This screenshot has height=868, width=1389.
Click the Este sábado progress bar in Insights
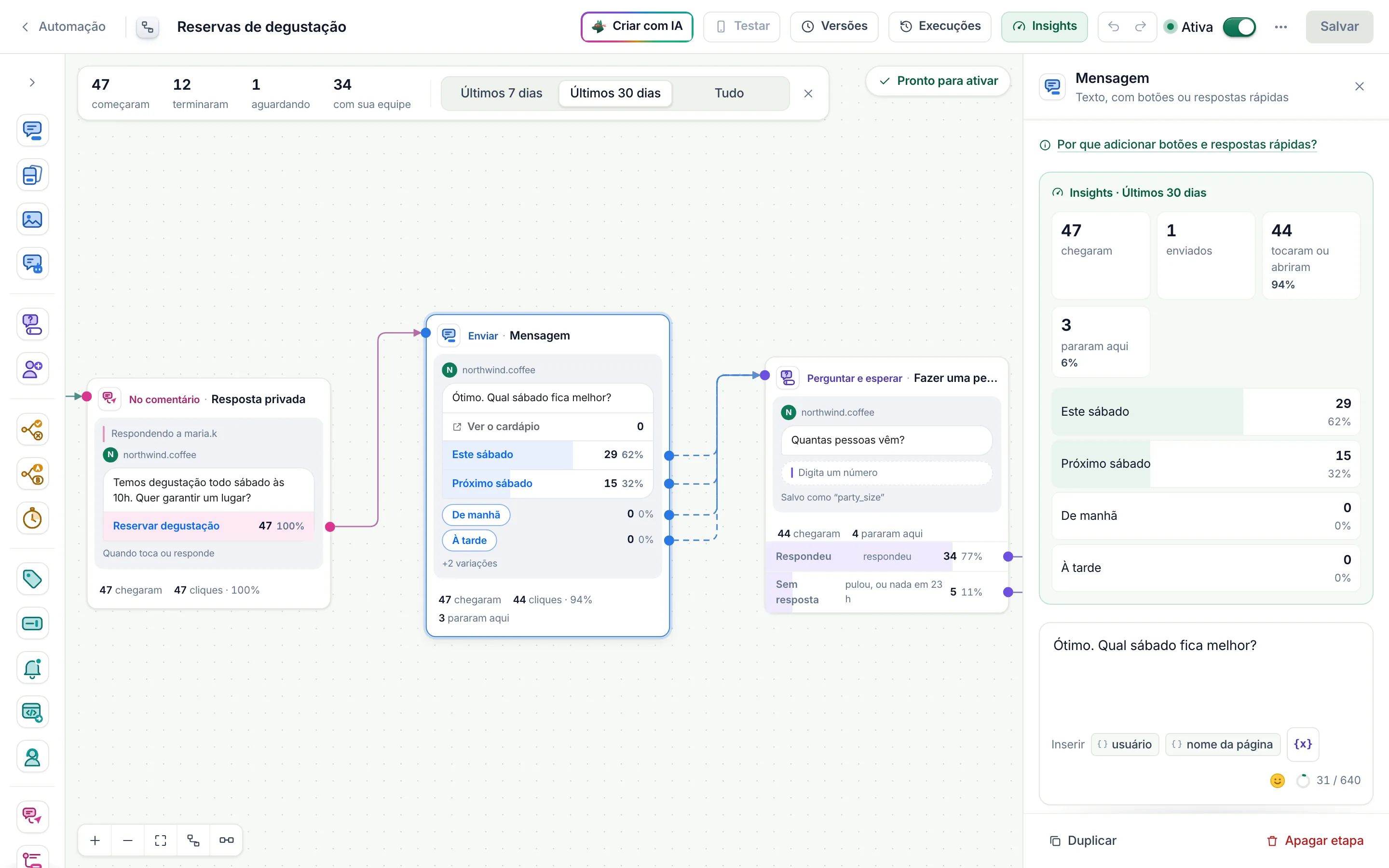(x=1205, y=412)
